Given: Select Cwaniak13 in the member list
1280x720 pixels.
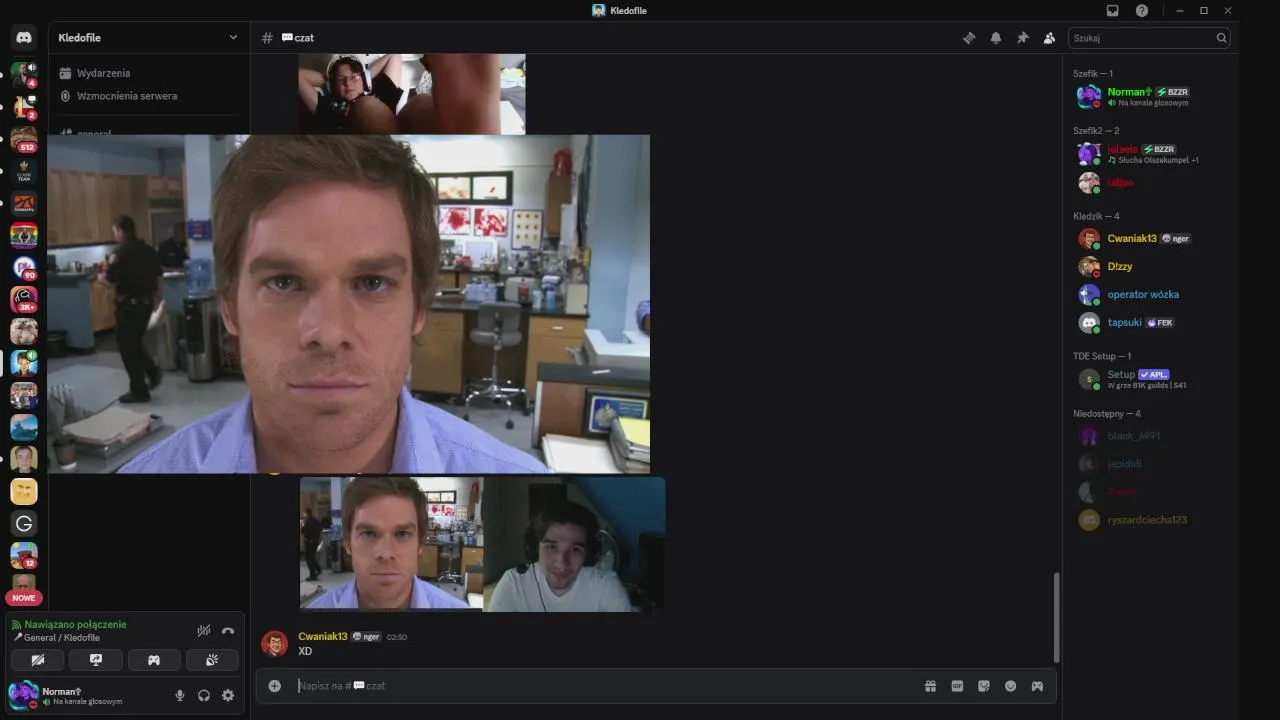Looking at the screenshot, I should tap(1150, 238).
